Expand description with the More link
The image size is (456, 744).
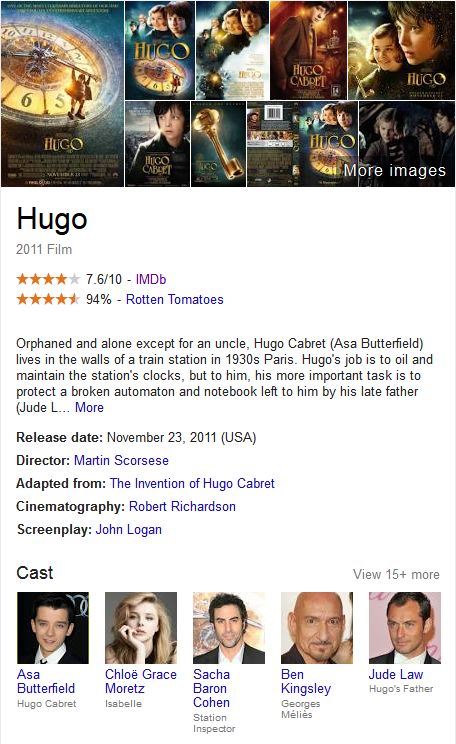pyautogui.click(x=89, y=408)
